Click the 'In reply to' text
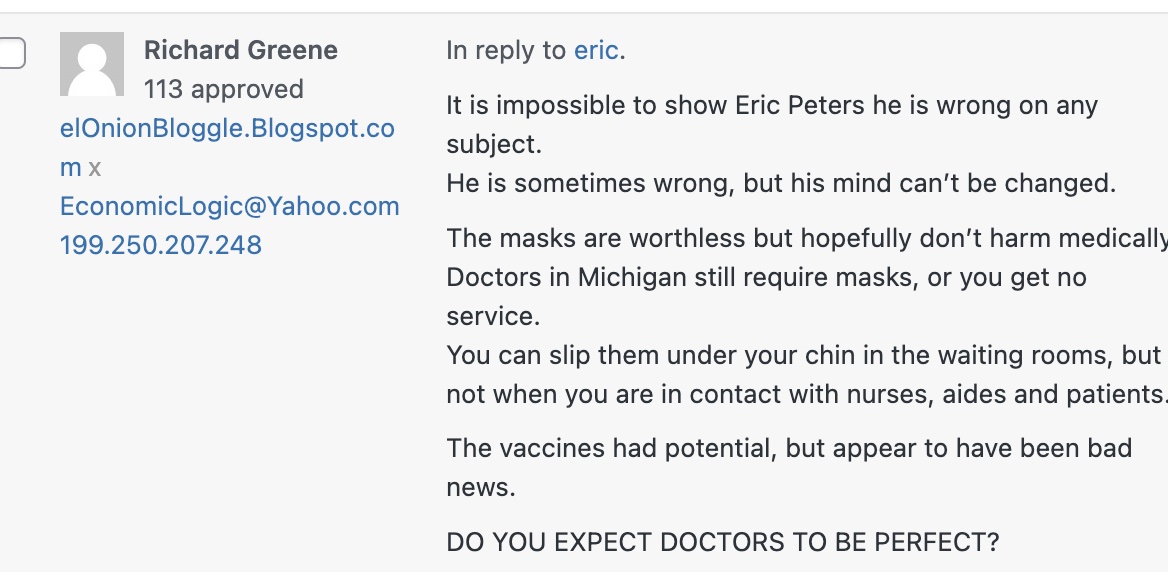Viewport: 1168px width, 572px height. tap(506, 51)
